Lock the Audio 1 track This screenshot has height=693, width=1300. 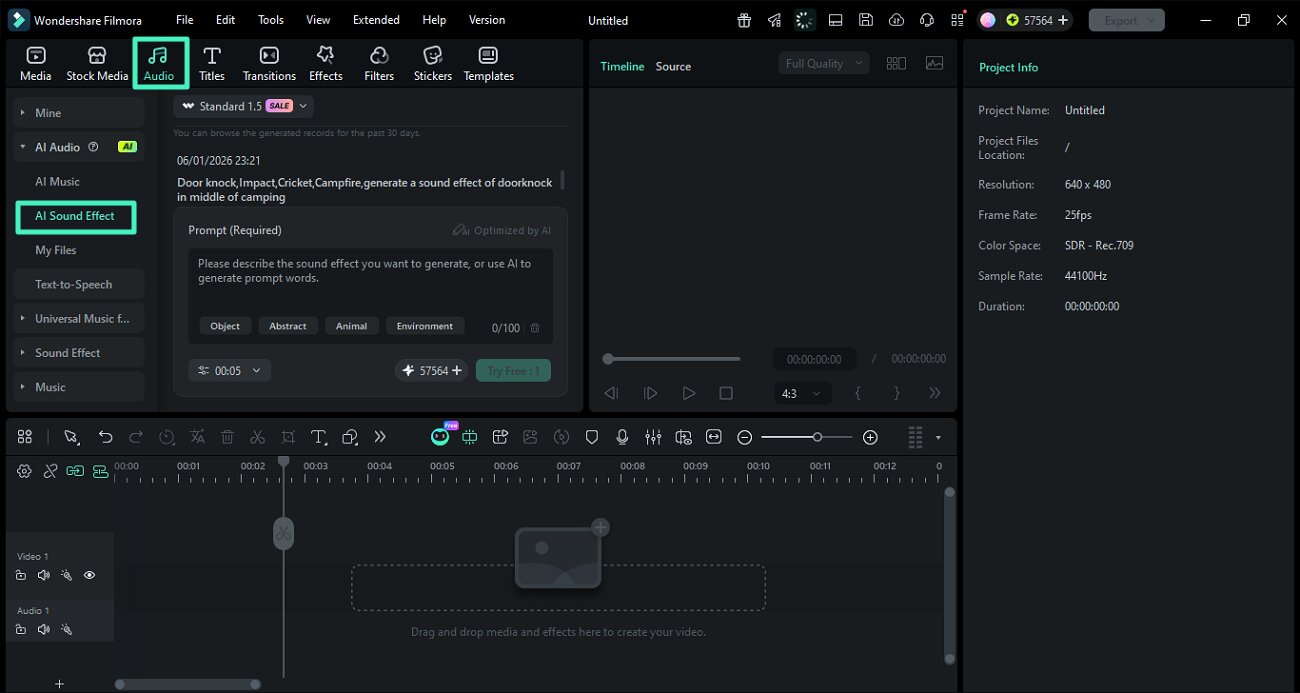click(x=21, y=629)
